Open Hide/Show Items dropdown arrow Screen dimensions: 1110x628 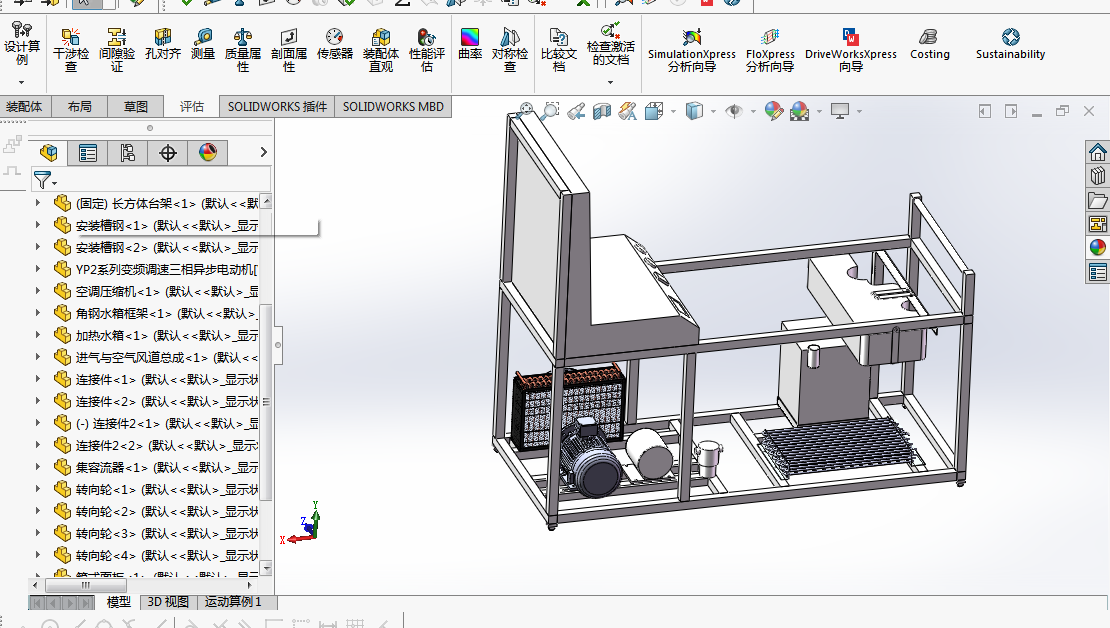point(753,111)
